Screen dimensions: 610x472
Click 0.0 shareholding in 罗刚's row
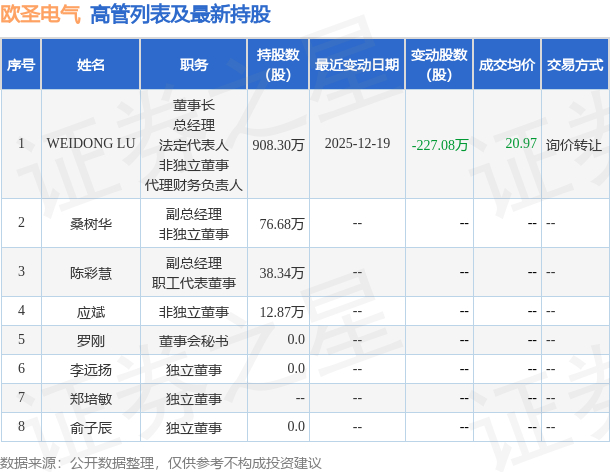(x=296, y=339)
